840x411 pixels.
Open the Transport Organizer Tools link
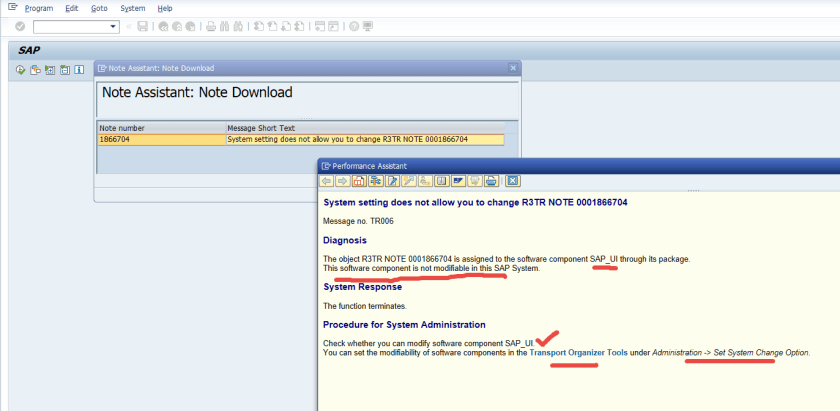tap(579, 353)
